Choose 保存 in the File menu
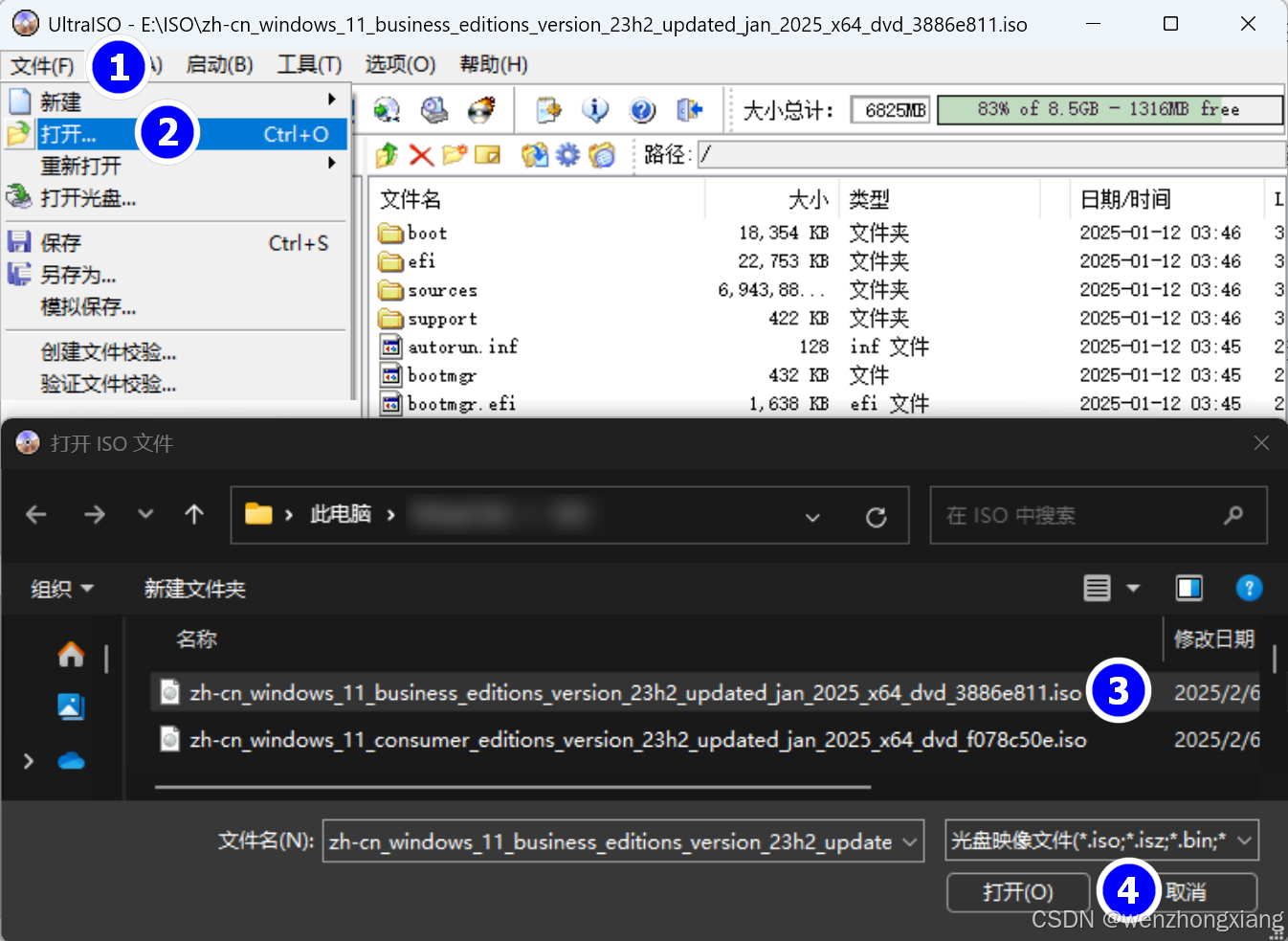 [176, 243]
